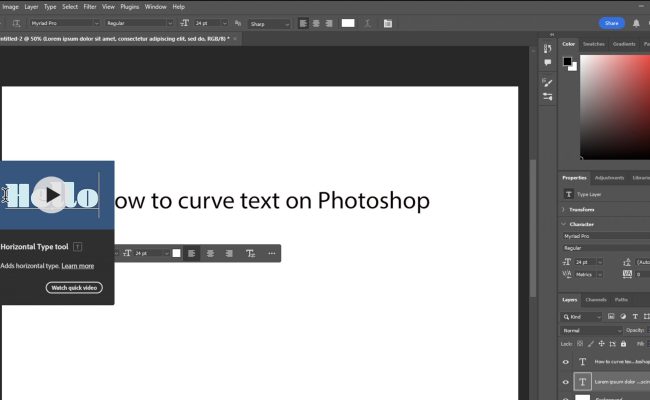Image resolution: width=650 pixels, height=400 pixels.
Task: Open the Brush settings panel icon
Action: 548,82
